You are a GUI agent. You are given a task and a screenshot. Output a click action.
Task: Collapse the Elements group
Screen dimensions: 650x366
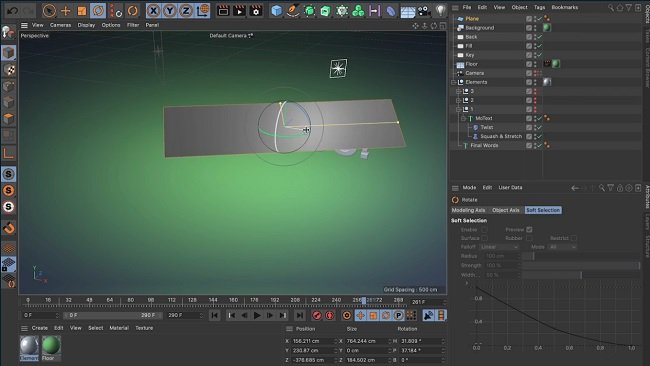tap(454, 82)
